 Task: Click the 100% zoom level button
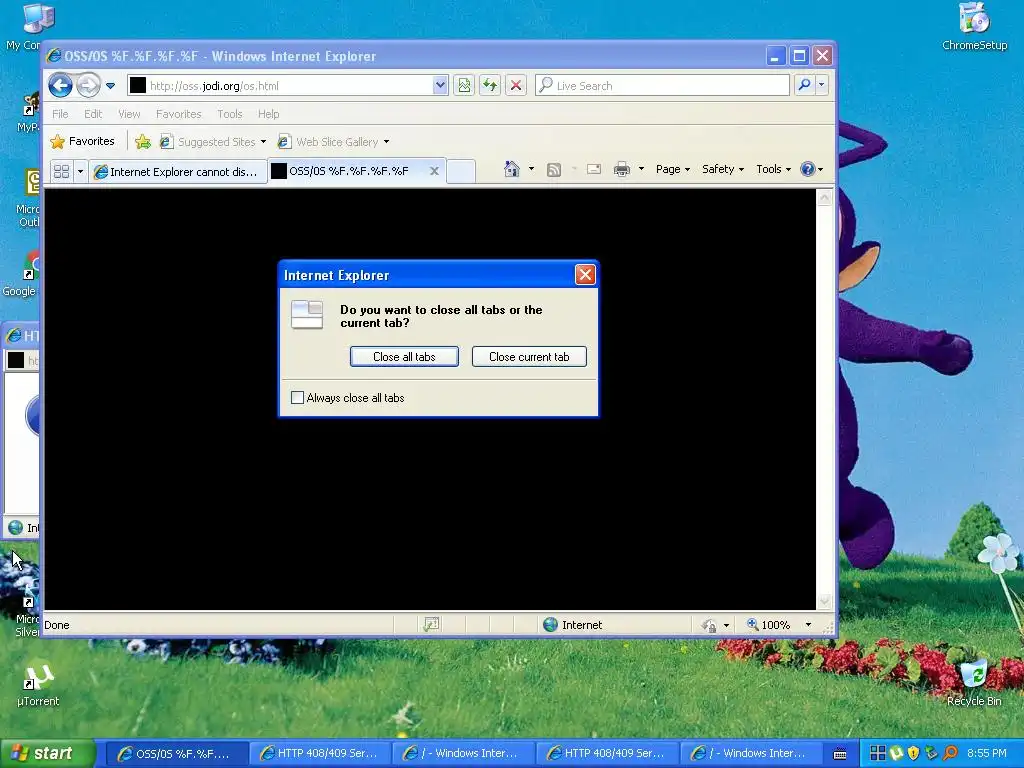[x=769, y=625]
